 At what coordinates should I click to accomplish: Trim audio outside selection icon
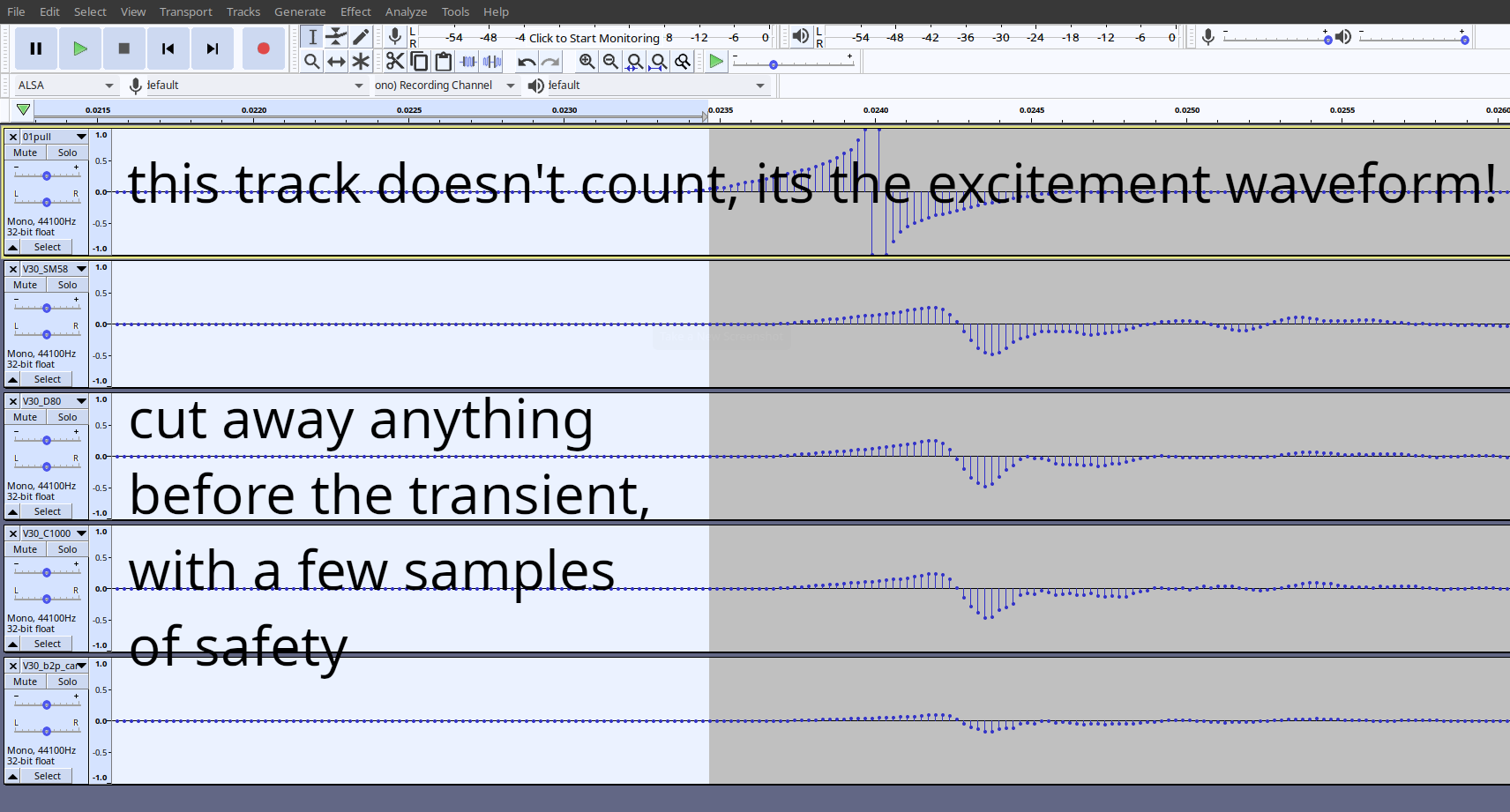point(468,61)
